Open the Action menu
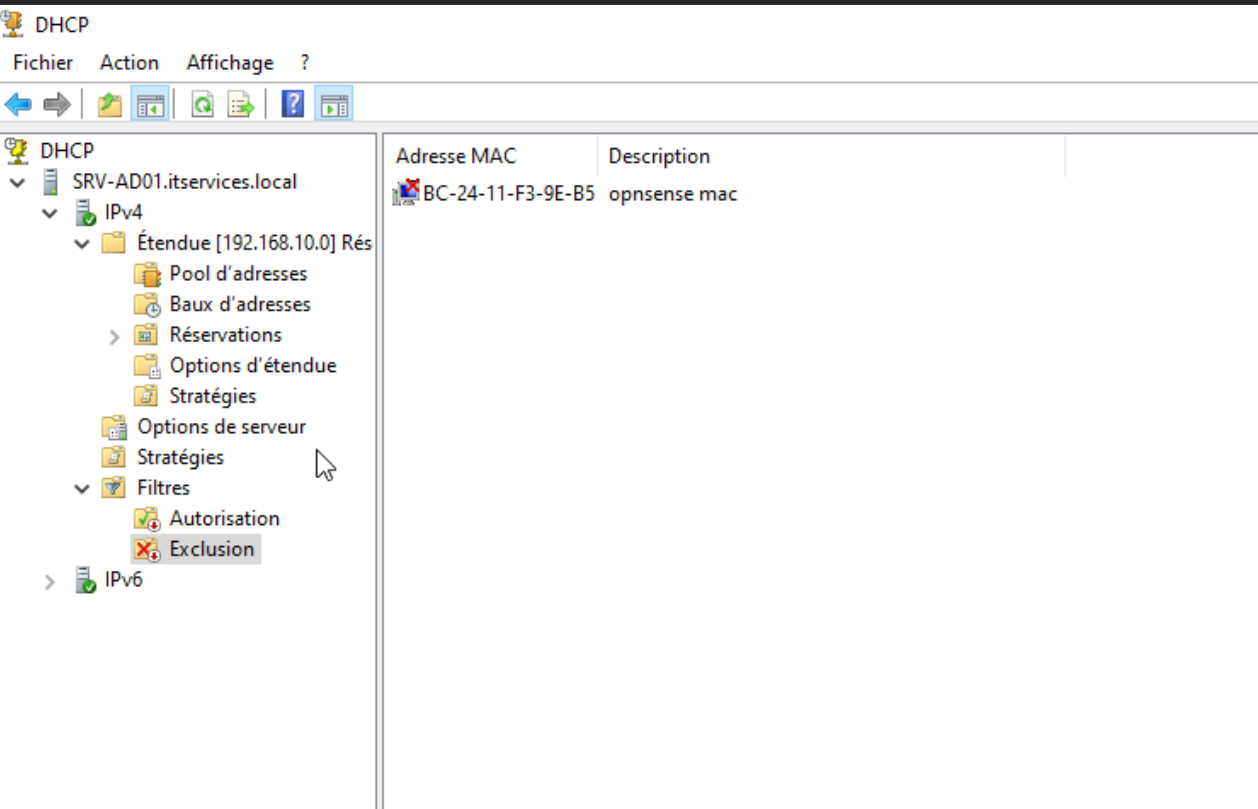 (x=129, y=62)
